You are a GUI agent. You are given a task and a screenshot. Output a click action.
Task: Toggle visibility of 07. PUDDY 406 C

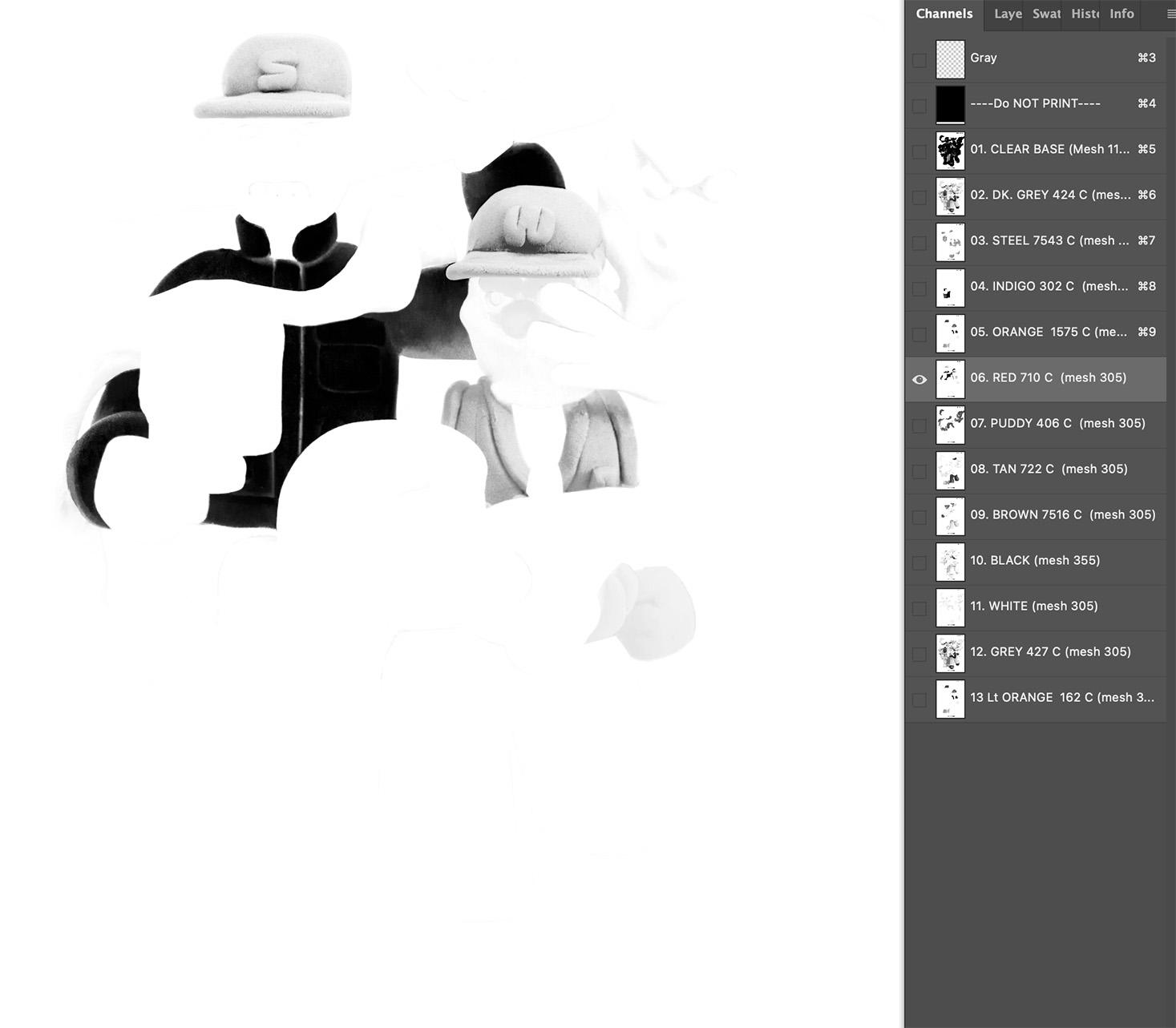919,425
